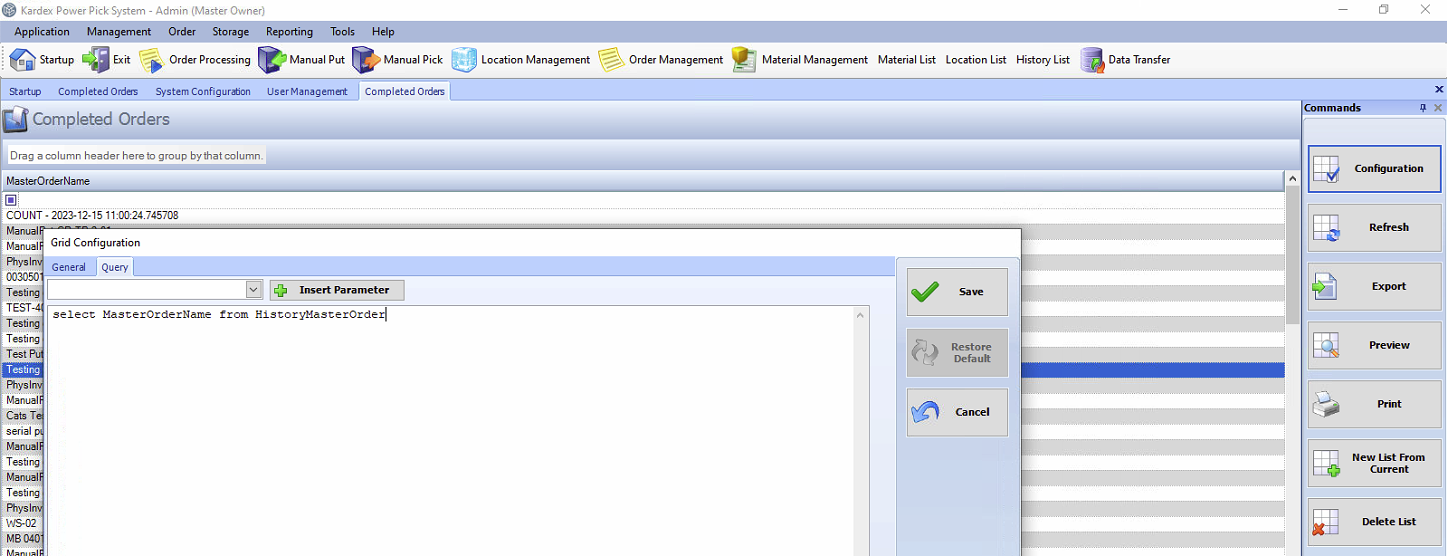The image size is (1447, 556).
Task: Select the first Completed Orders tab
Action: click(x=98, y=91)
